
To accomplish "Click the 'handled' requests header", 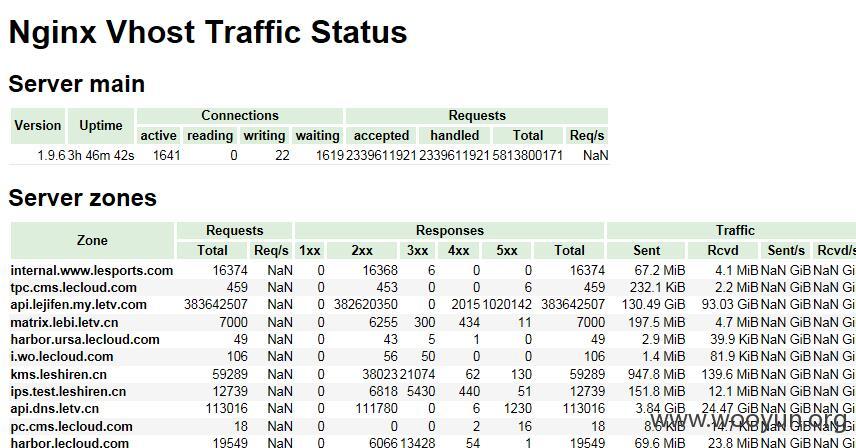I will tap(454, 135).
